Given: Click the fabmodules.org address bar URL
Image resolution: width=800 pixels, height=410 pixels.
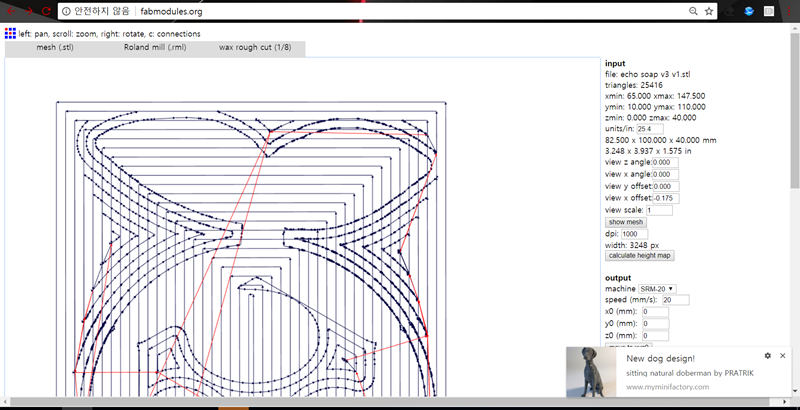Looking at the screenshot, I should (x=171, y=11).
